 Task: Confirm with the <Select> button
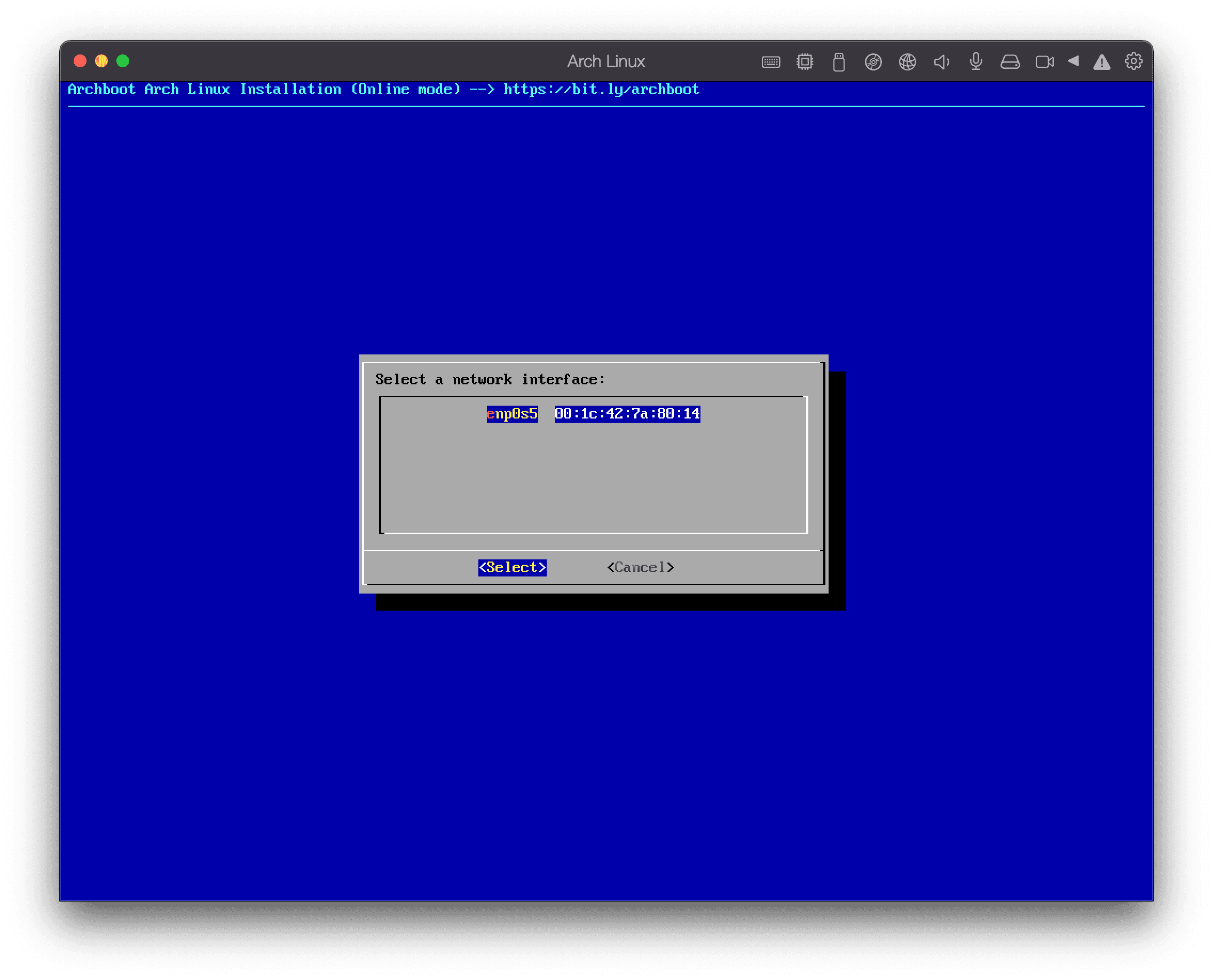coord(512,567)
